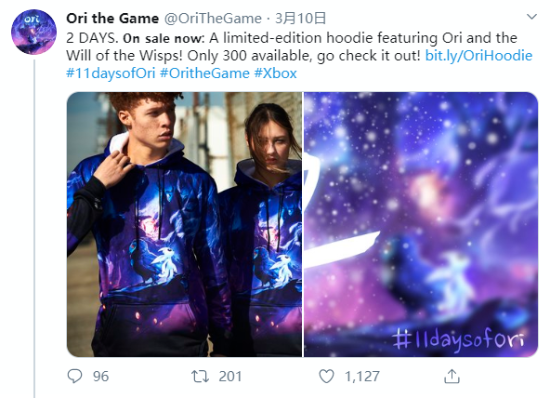Like the tweet with the heart icon
The width and height of the screenshot is (550, 398).
click(326, 376)
